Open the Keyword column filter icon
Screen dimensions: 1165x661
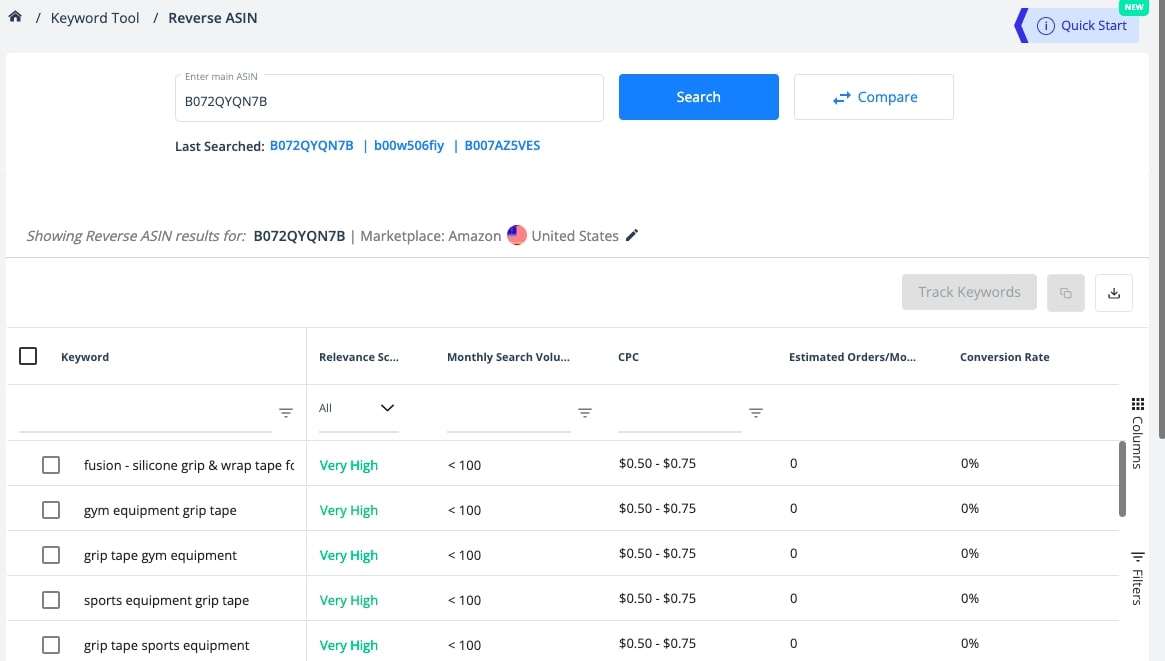pos(285,412)
